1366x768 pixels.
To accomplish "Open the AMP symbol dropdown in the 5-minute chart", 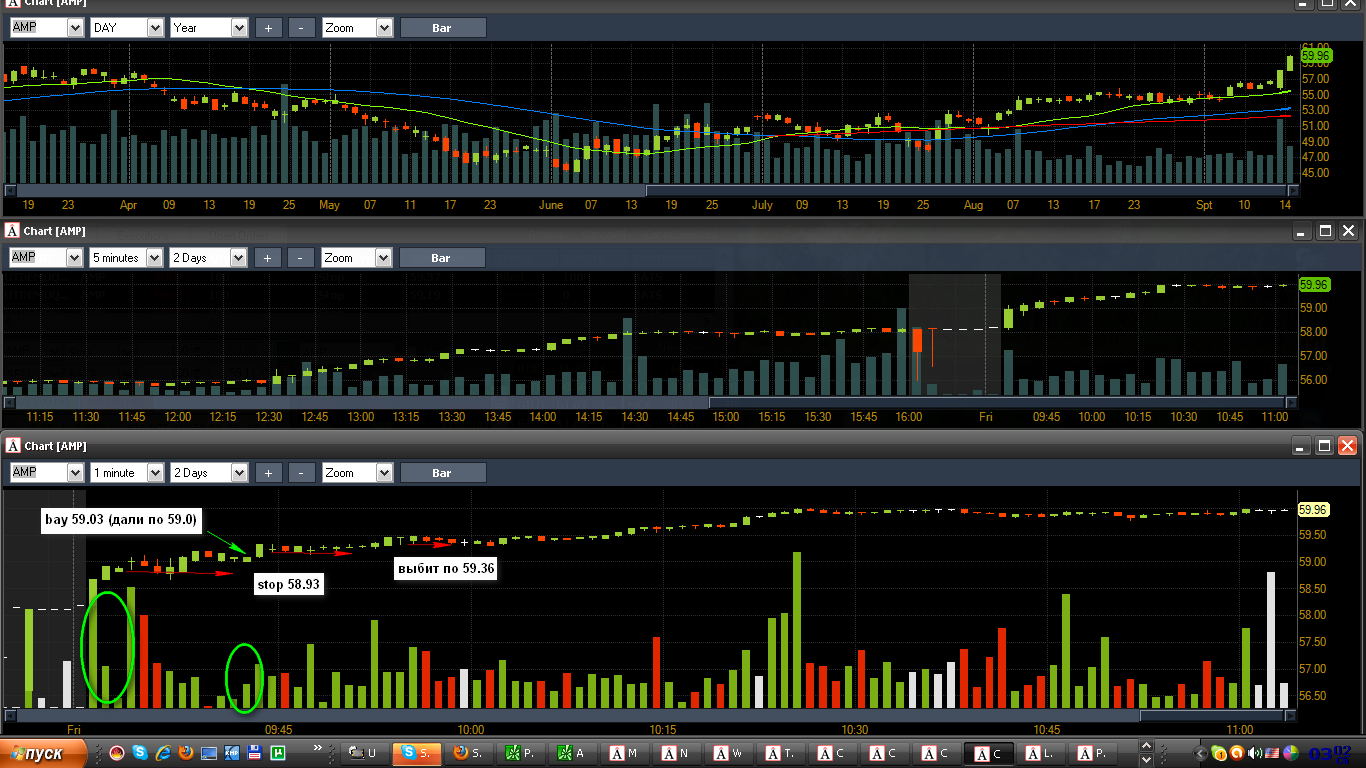I will pos(75,258).
